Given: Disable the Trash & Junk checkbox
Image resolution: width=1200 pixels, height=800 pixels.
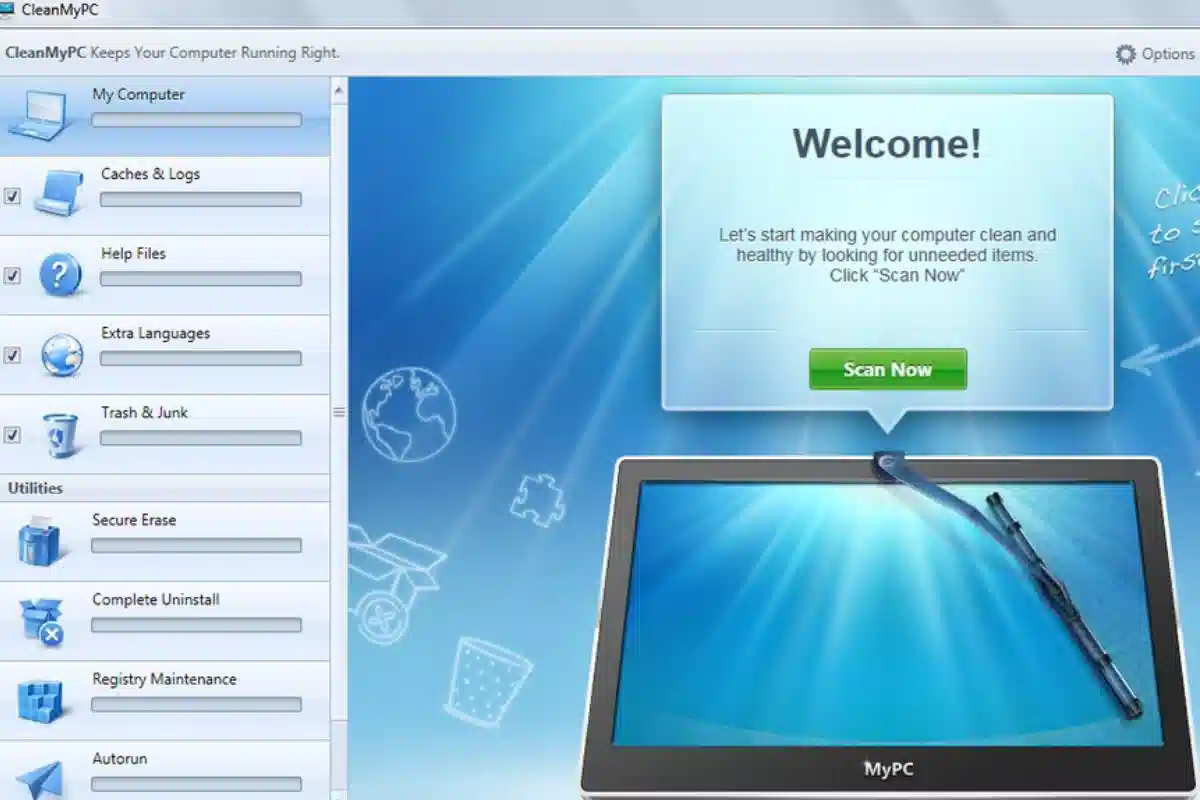Looking at the screenshot, I should pyautogui.click(x=12, y=434).
